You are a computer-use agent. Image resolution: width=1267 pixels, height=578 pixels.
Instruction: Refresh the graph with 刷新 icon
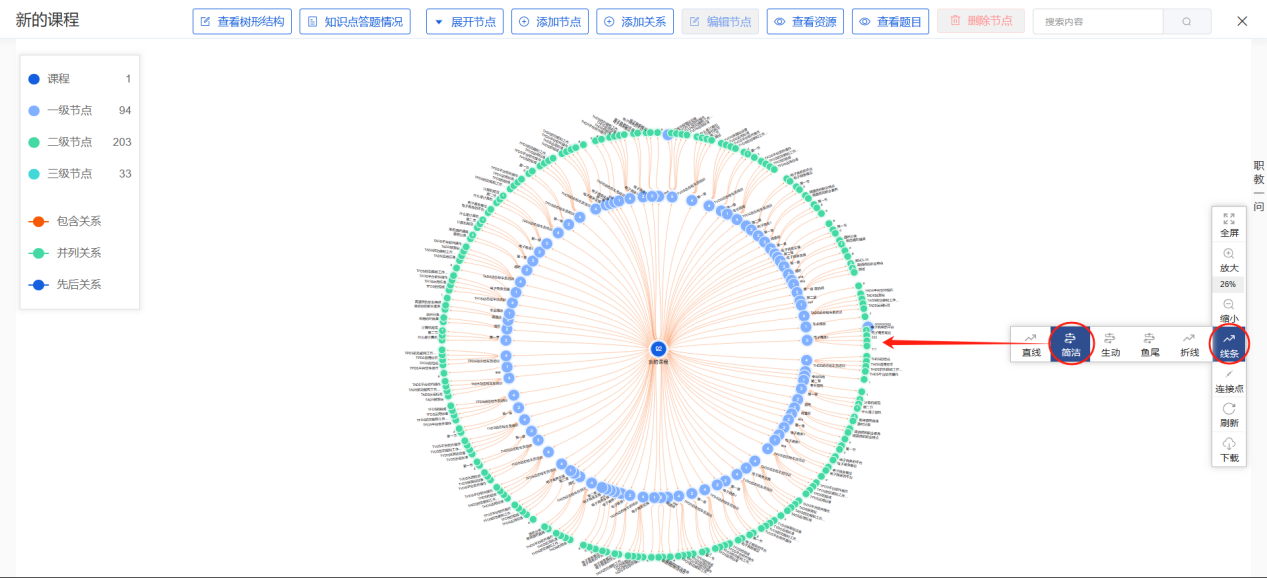click(x=1229, y=410)
